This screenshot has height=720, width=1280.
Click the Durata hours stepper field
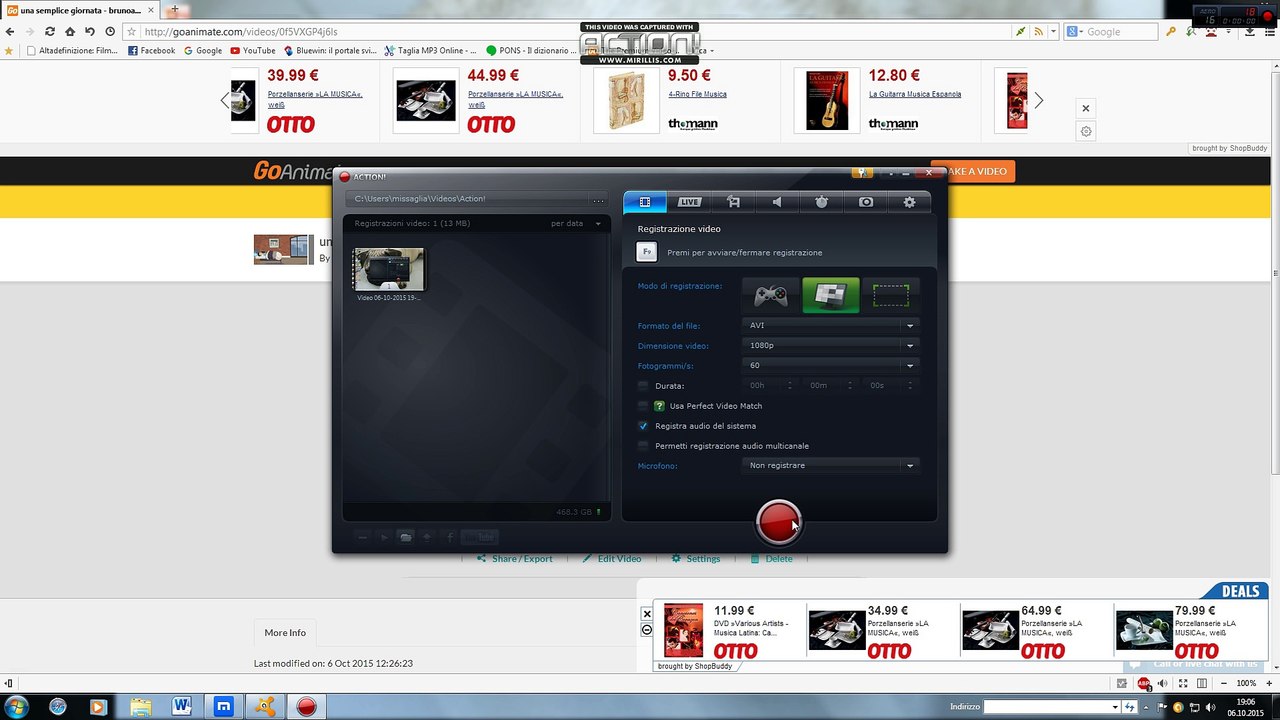pyautogui.click(x=770, y=385)
